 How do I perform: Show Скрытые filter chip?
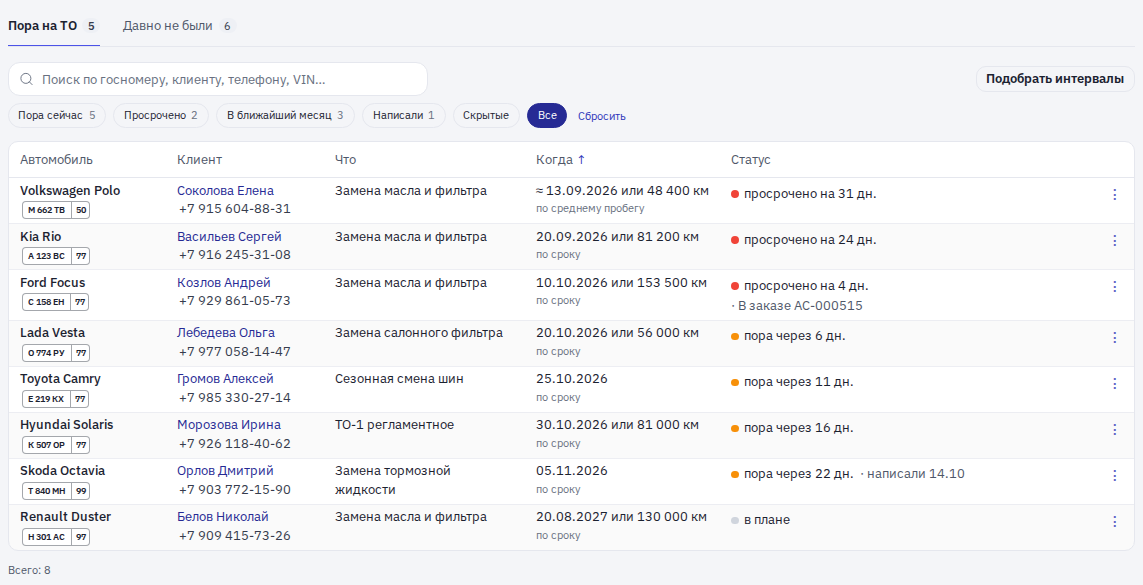click(485, 115)
